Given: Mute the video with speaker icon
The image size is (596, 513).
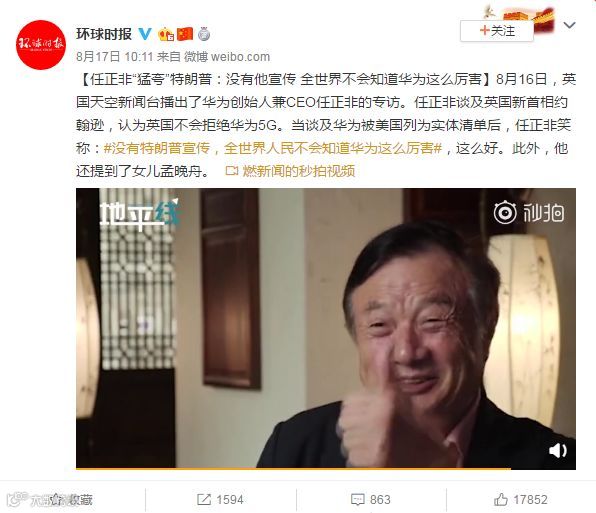Looking at the screenshot, I should point(558,451).
